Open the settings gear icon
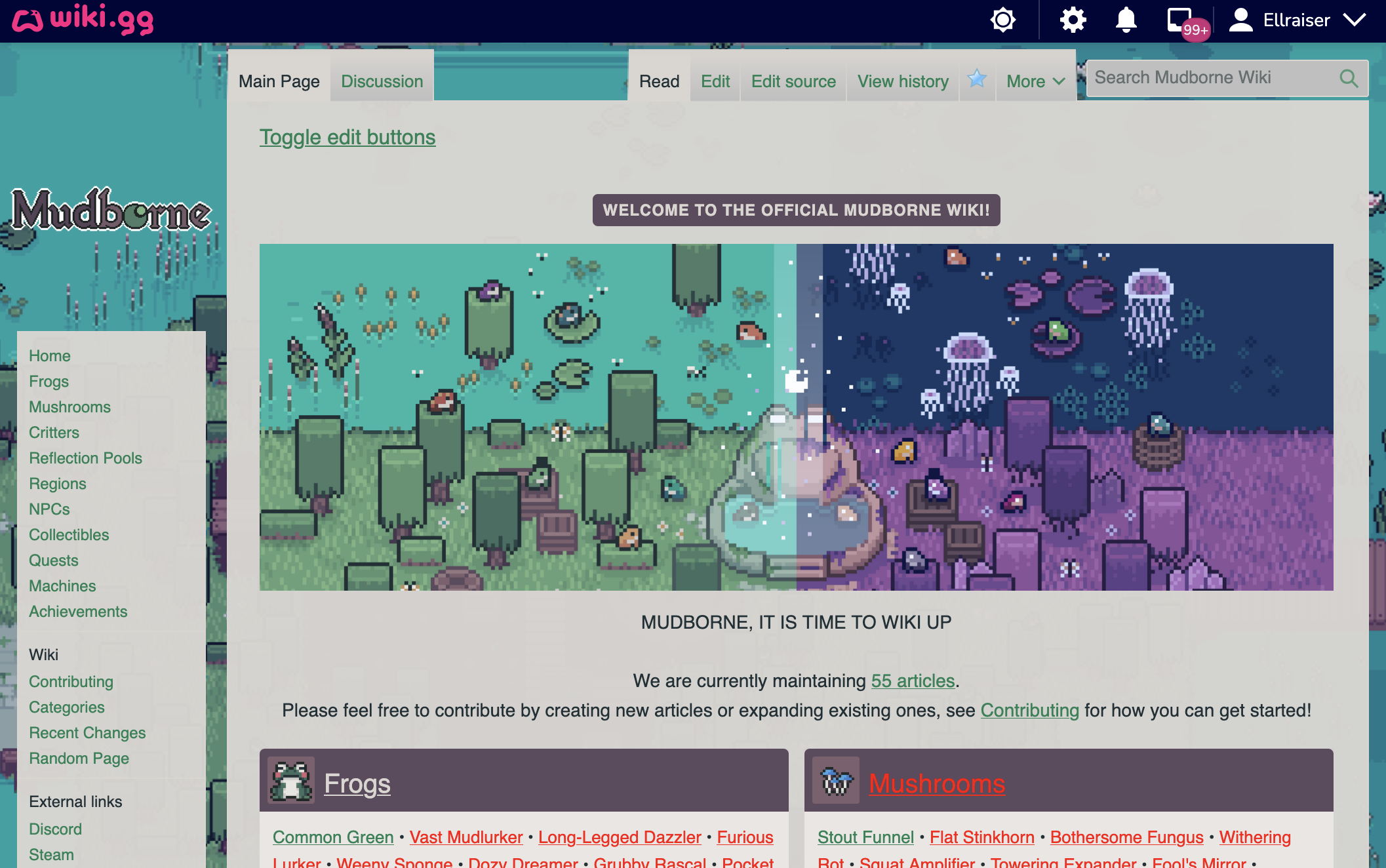 [x=1073, y=20]
